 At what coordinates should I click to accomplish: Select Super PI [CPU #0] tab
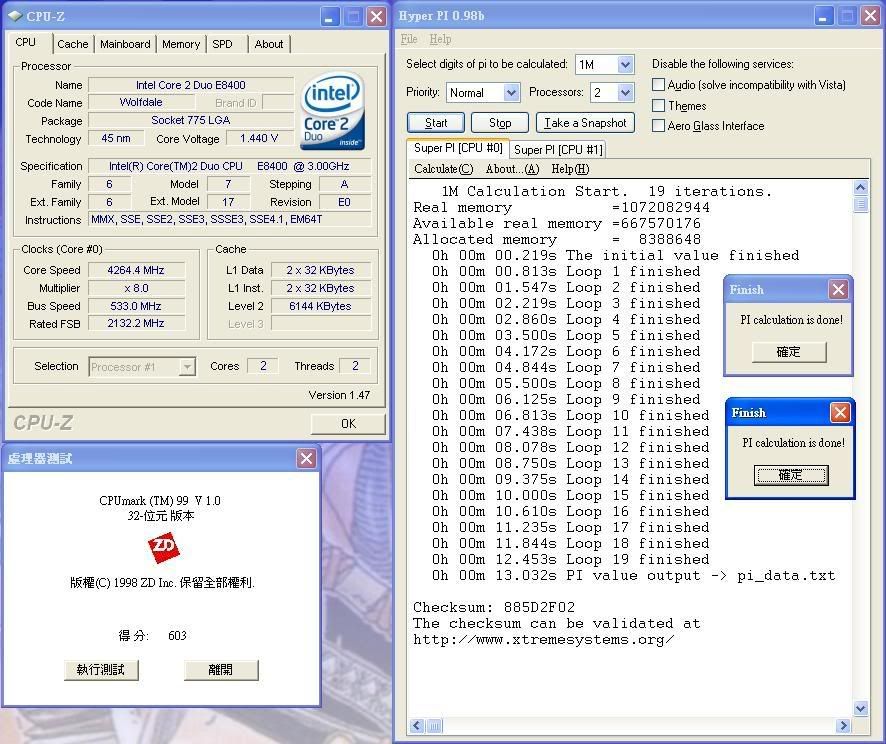coord(458,148)
